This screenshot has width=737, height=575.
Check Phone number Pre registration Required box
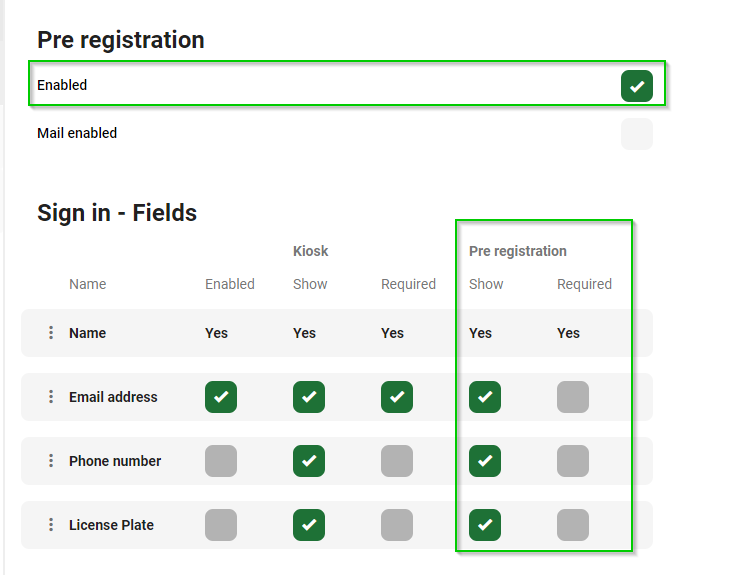click(573, 461)
